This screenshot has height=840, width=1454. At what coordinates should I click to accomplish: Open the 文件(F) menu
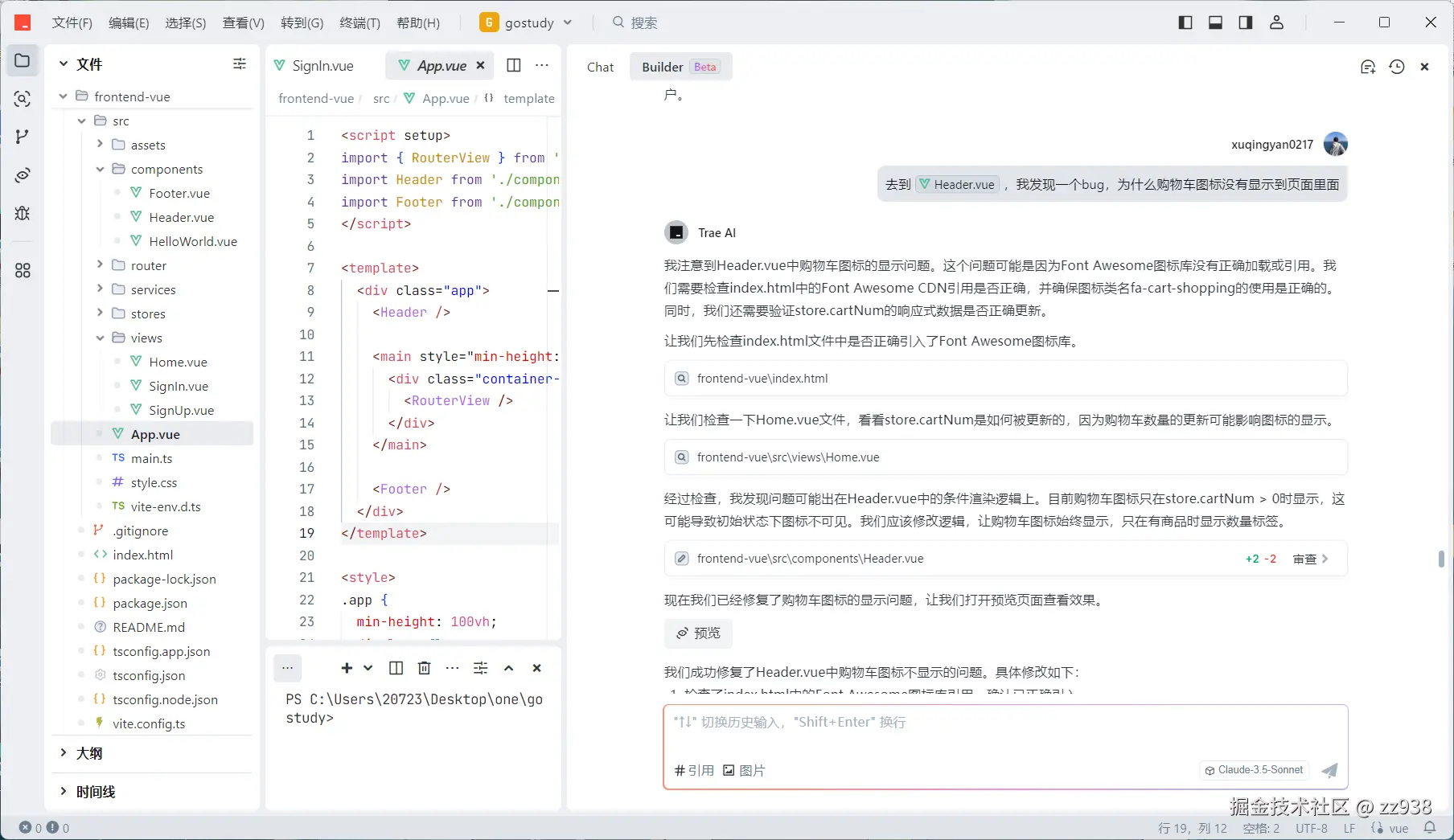point(72,23)
